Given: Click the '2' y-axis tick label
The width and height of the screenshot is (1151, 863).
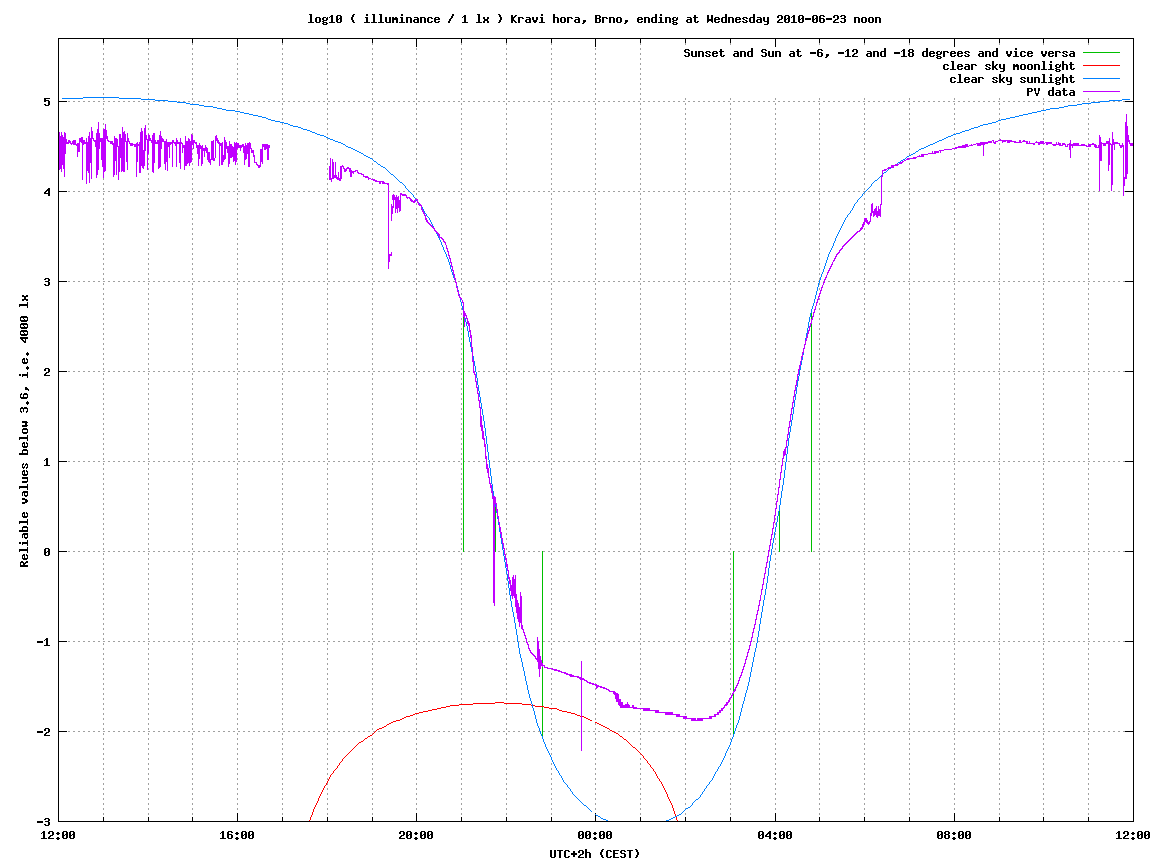Looking at the screenshot, I should coord(47,372).
